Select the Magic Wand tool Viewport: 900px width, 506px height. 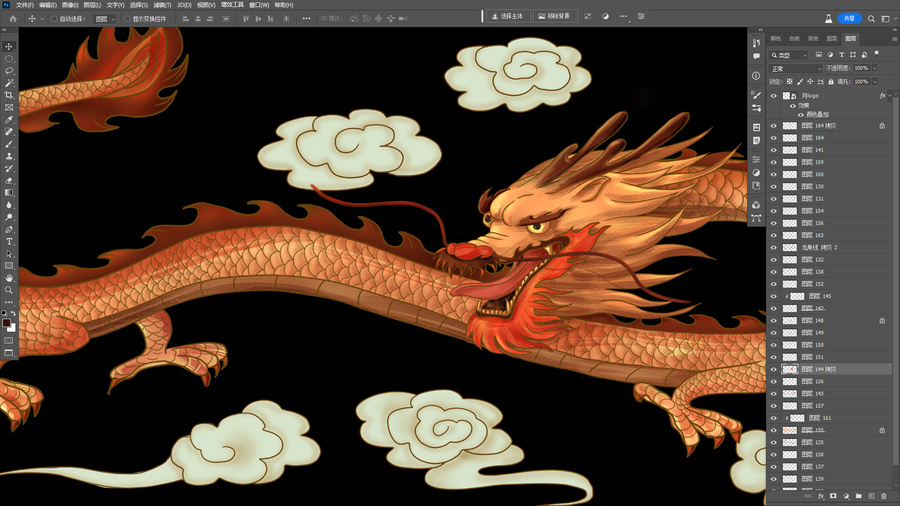point(9,83)
